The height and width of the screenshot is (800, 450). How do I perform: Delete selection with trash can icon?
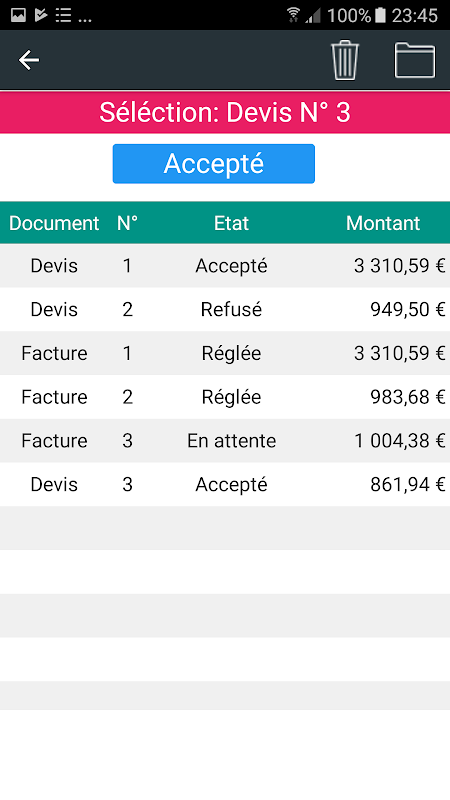[x=345, y=60]
